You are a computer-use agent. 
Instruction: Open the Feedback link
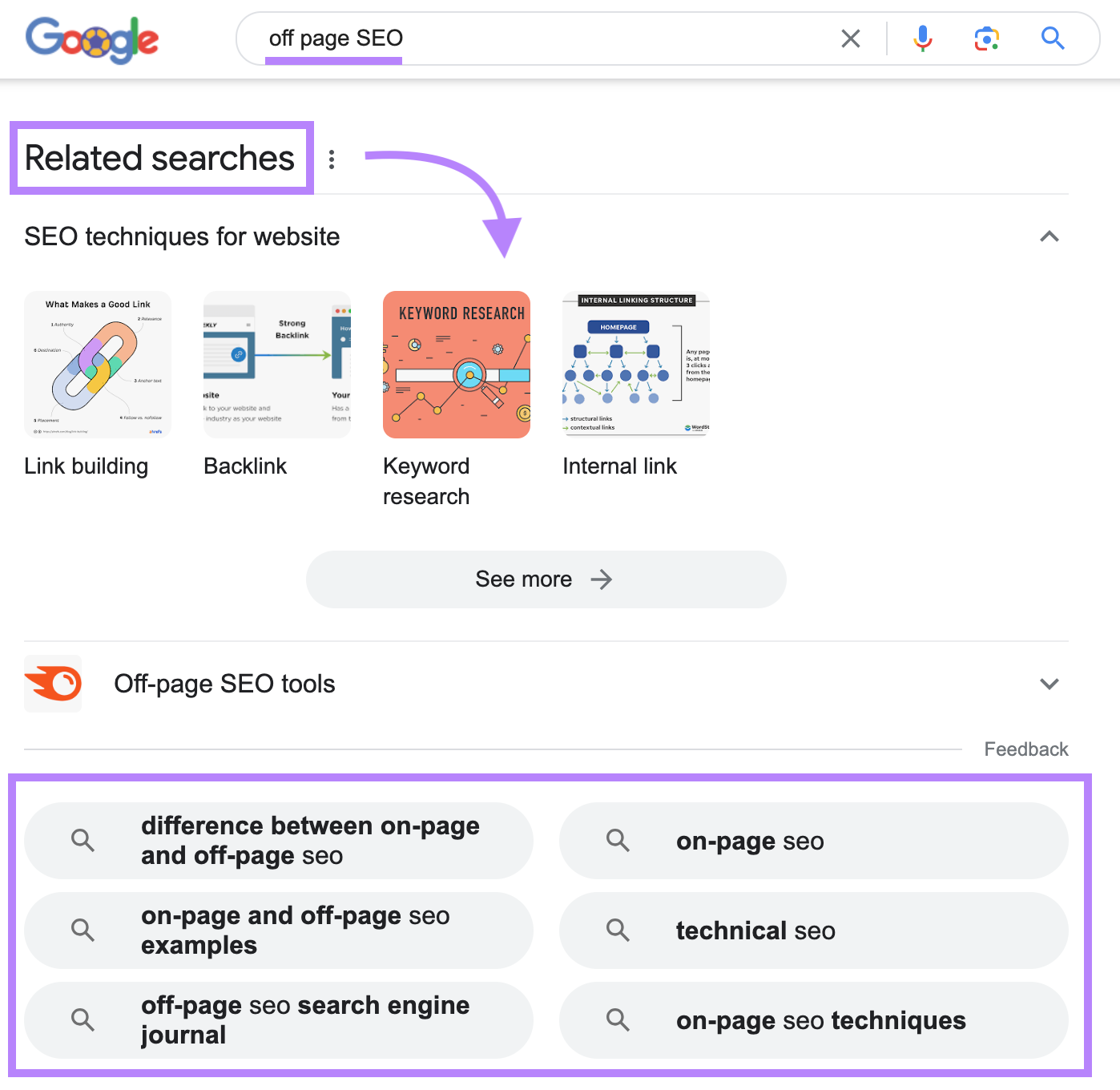point(1025,749)
